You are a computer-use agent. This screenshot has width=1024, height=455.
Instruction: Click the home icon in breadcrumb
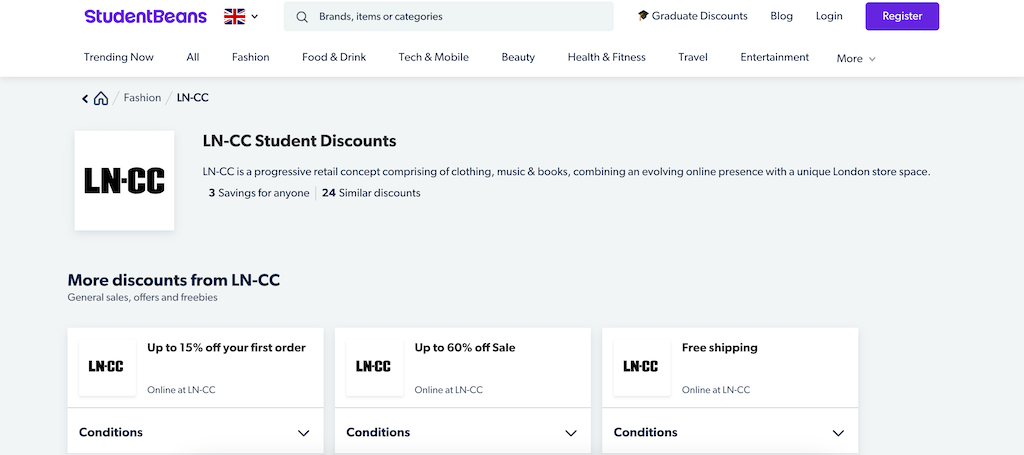click(x=101, y=99)
